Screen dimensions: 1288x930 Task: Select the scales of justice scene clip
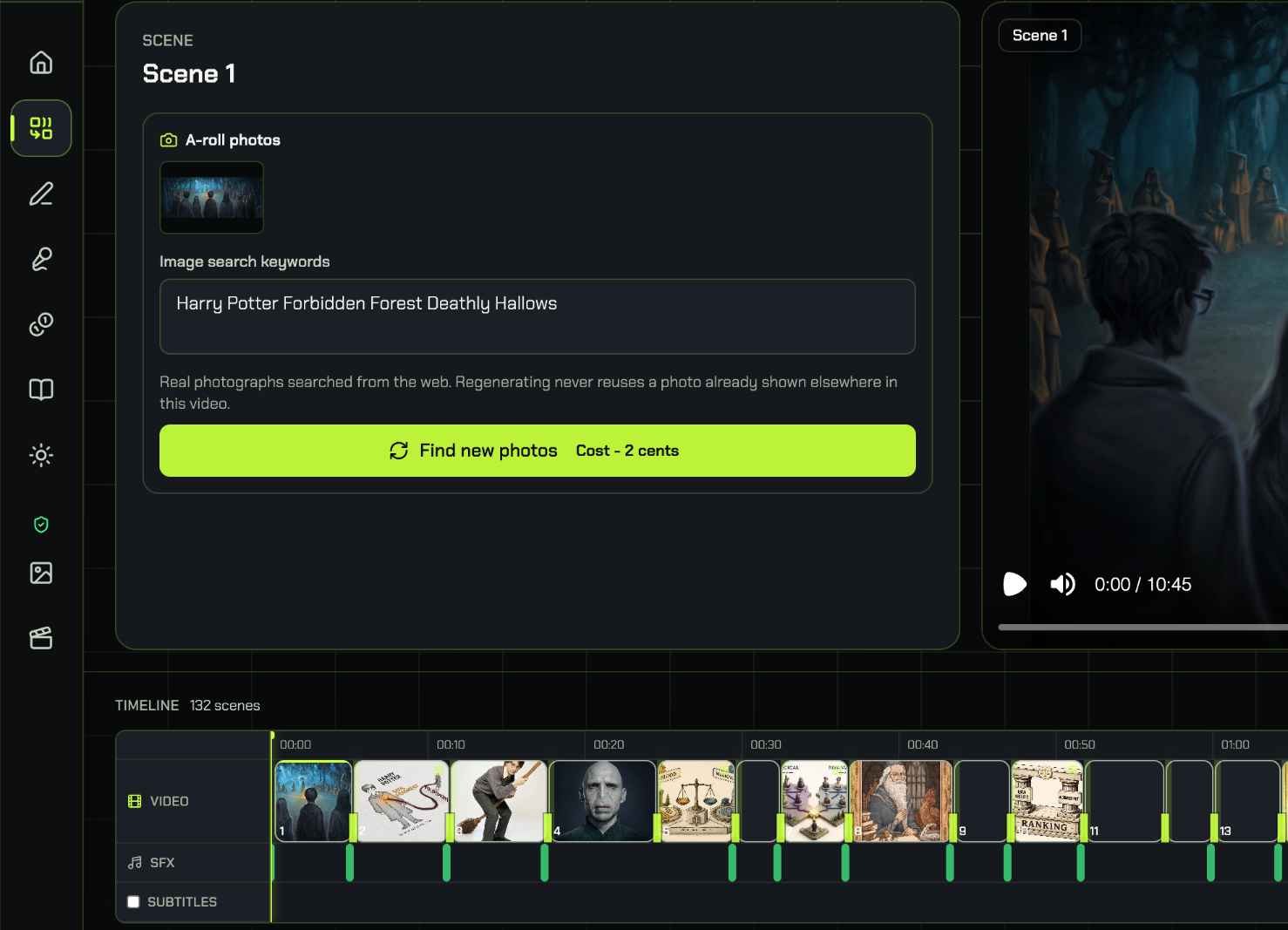(696, 801)
